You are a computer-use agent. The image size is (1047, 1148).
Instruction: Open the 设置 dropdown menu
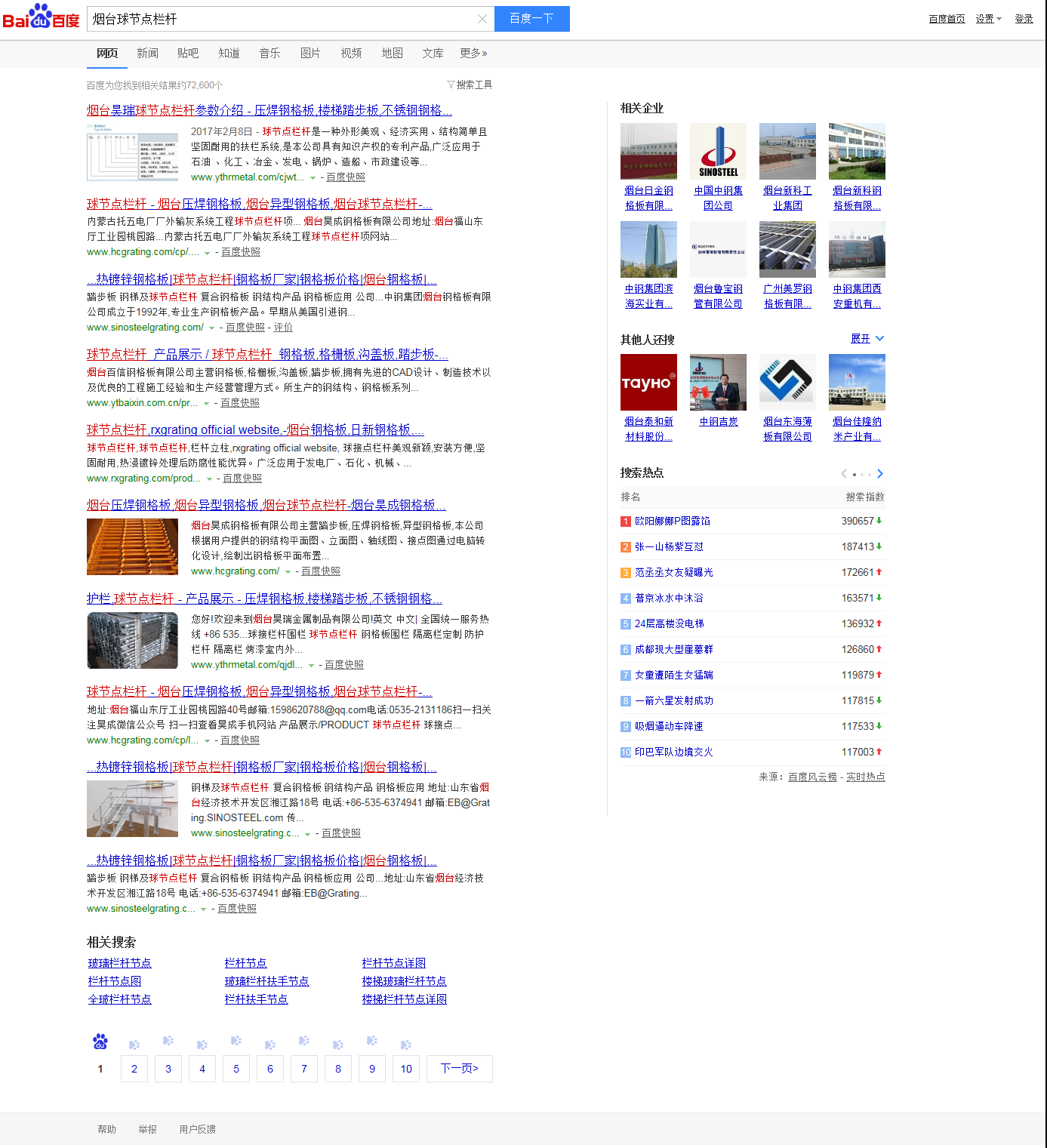coord(988,19)
